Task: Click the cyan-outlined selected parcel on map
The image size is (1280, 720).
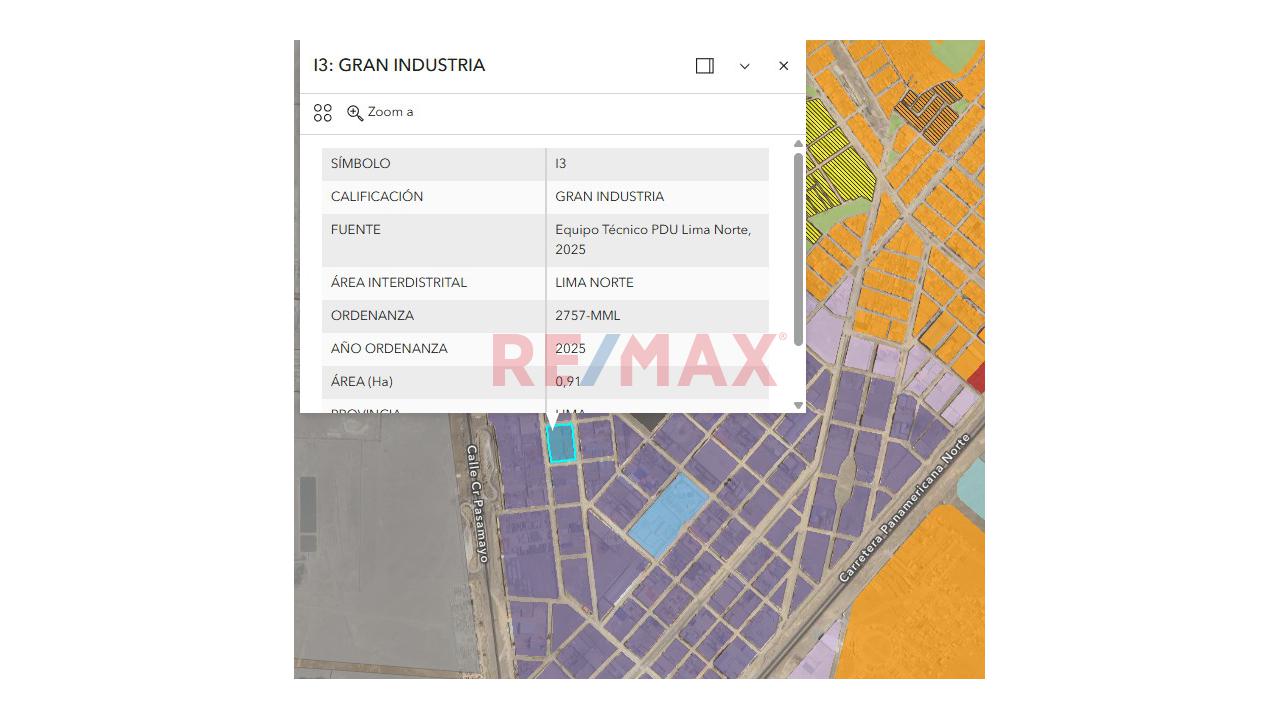Action: pos(561,443)
